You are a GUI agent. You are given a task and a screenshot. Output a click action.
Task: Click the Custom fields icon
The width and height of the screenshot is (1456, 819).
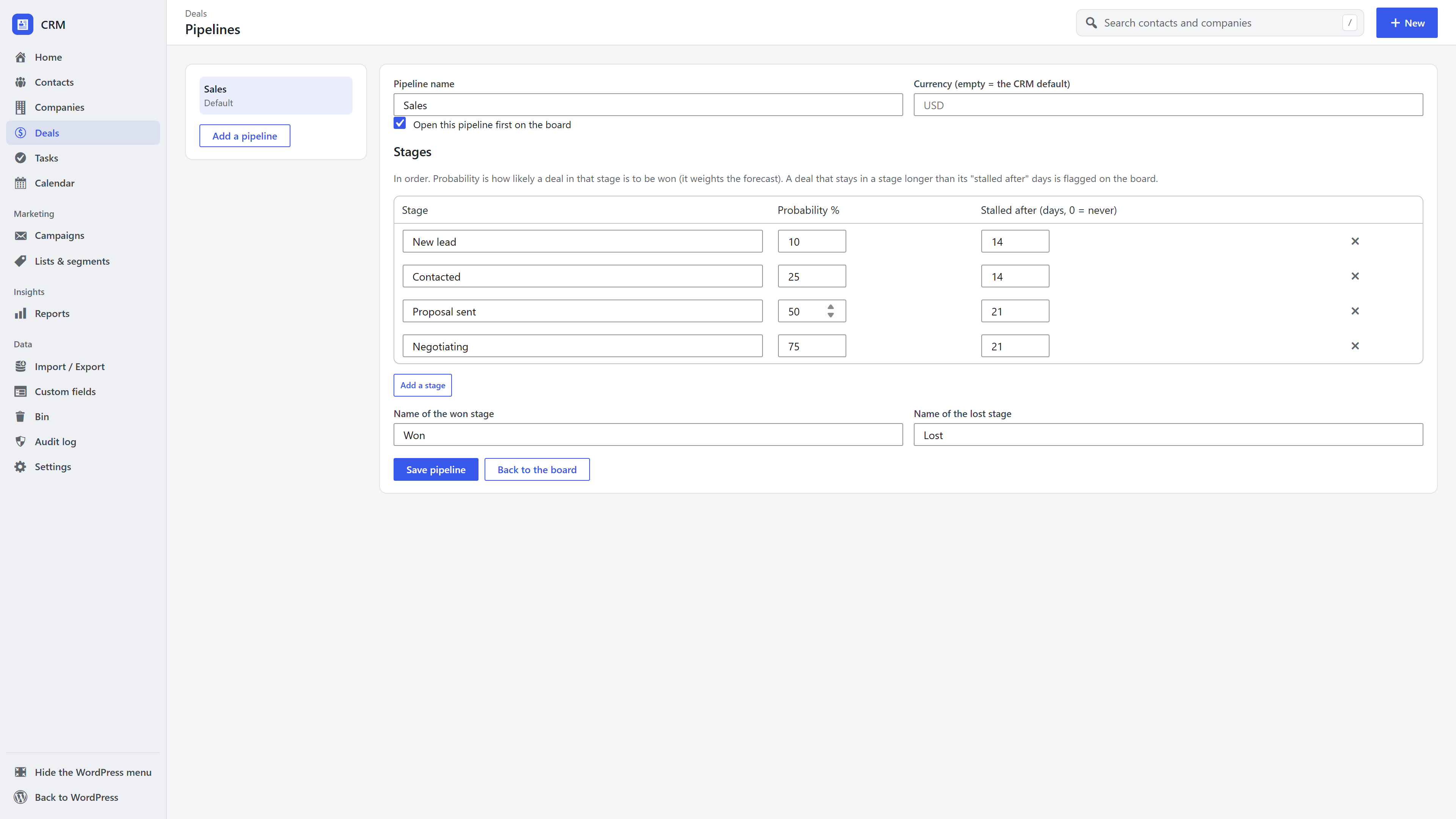21,392
